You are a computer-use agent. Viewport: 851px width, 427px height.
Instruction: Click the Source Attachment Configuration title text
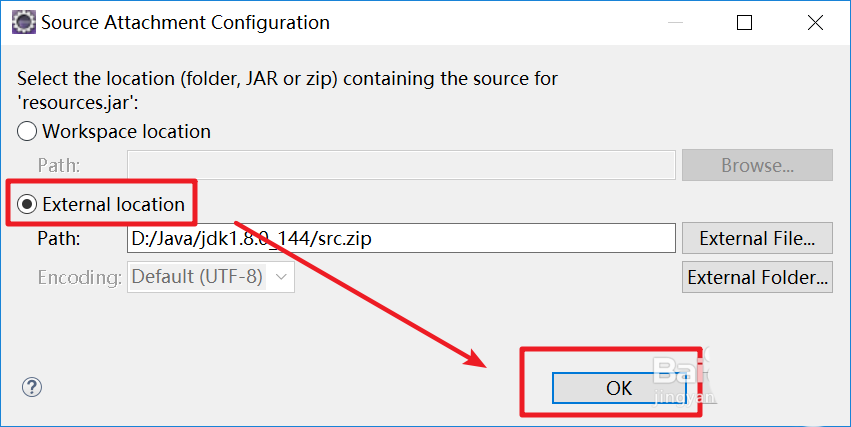click(185, 22)
